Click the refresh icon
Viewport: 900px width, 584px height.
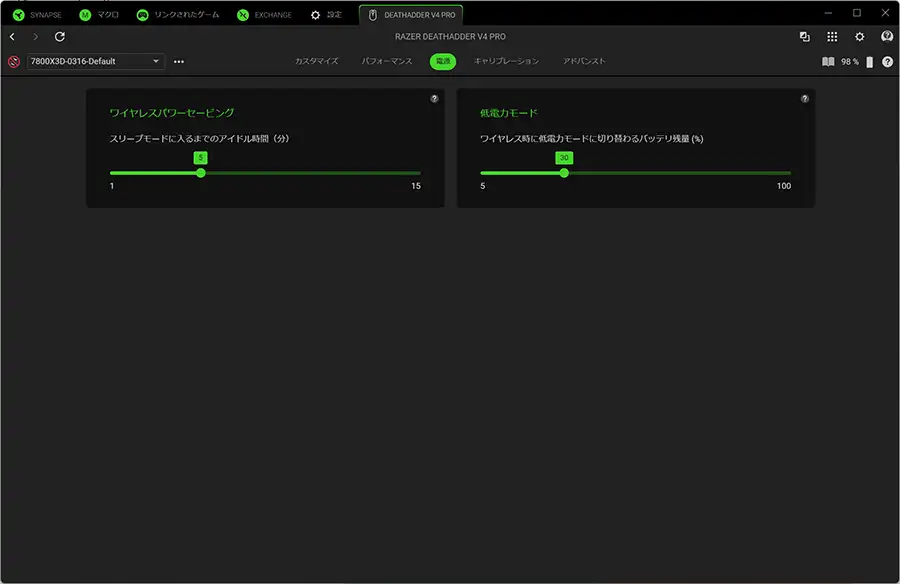[x=60, y=37]
